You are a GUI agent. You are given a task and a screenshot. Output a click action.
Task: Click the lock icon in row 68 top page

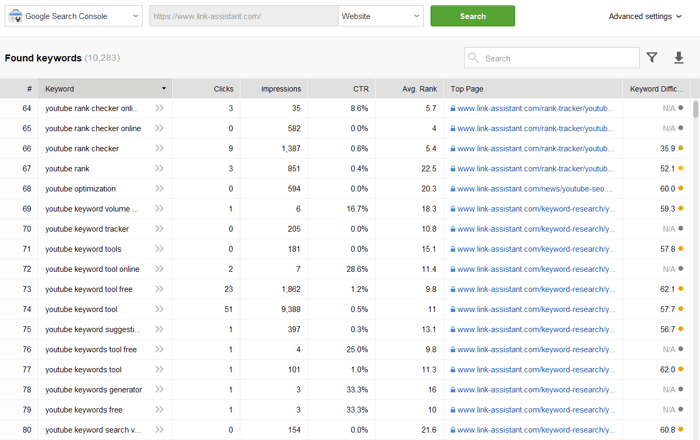[453, 189]
